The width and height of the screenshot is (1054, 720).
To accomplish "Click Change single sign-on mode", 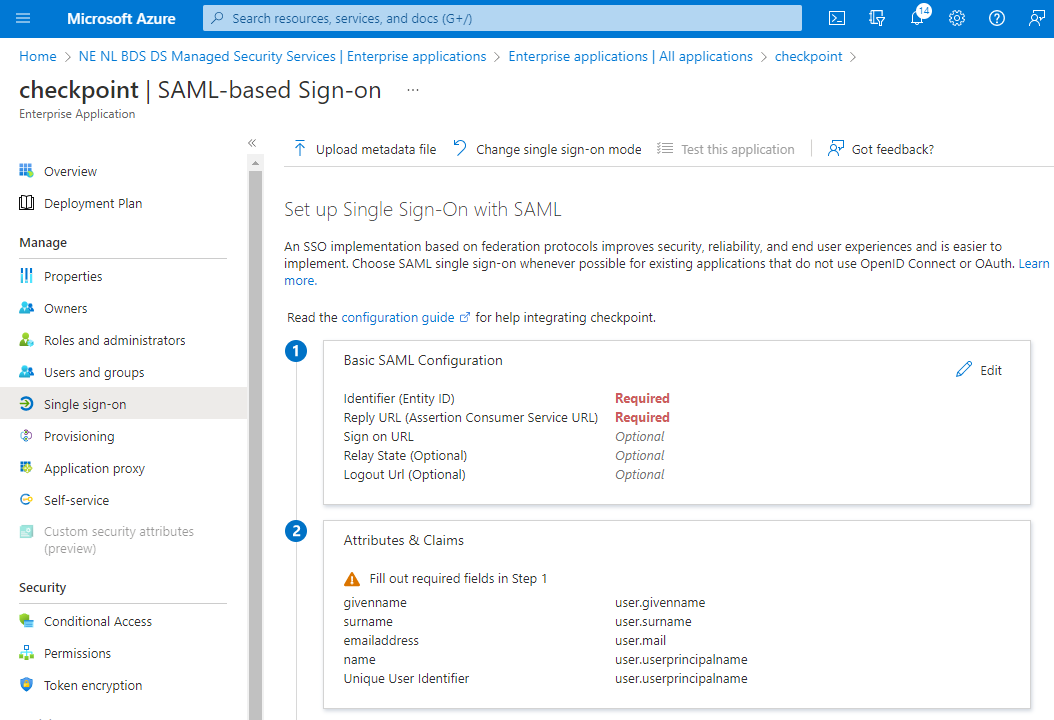I will (x=546, y=148).
